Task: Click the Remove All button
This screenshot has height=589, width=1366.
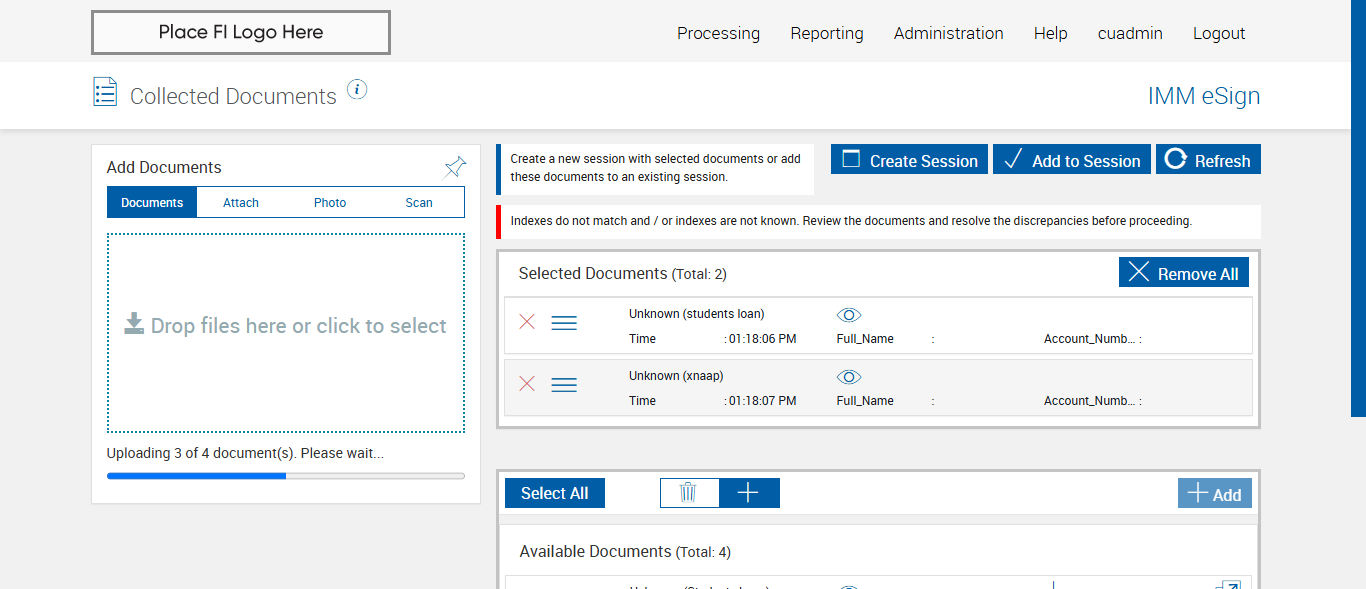Action: coord(1183,273)
